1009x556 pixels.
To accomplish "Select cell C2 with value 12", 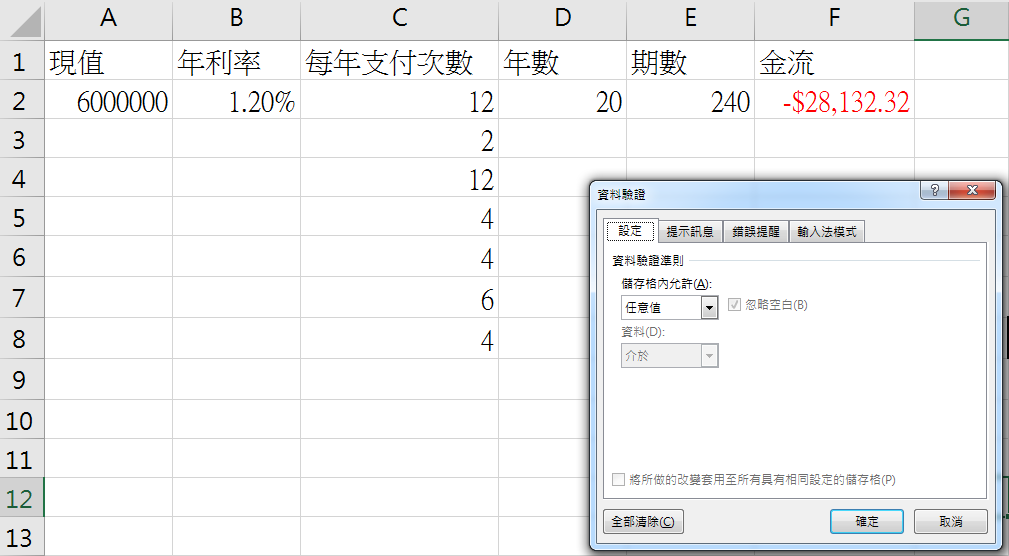I will click(x=399, y=101).
